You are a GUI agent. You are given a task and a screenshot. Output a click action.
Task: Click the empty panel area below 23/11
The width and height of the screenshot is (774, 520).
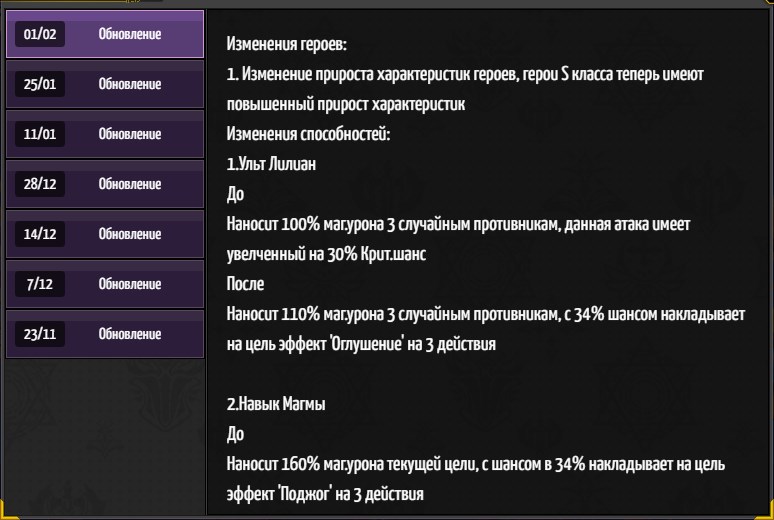(x=105, y=437)
